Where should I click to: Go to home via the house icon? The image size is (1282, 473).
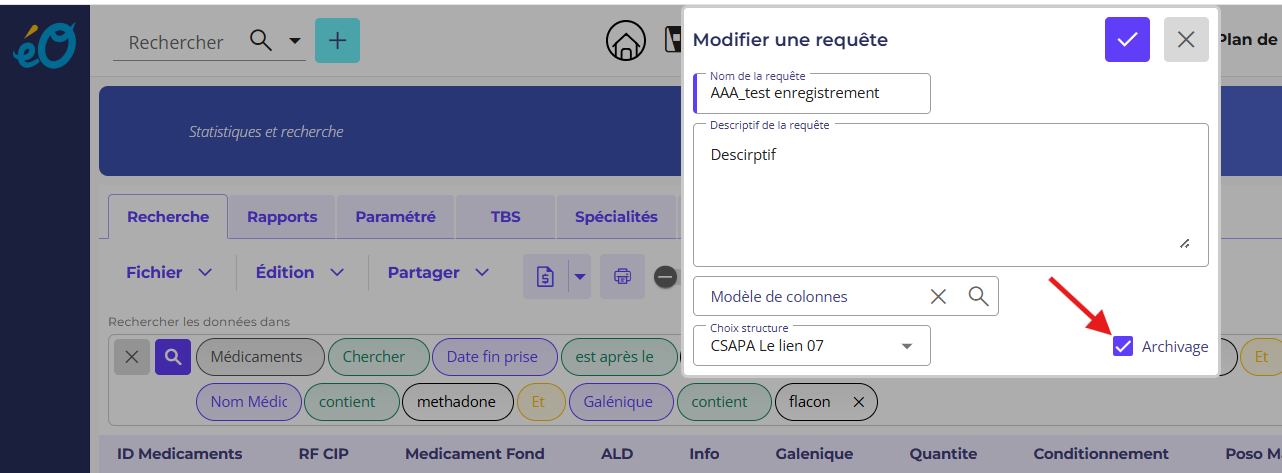626,41
